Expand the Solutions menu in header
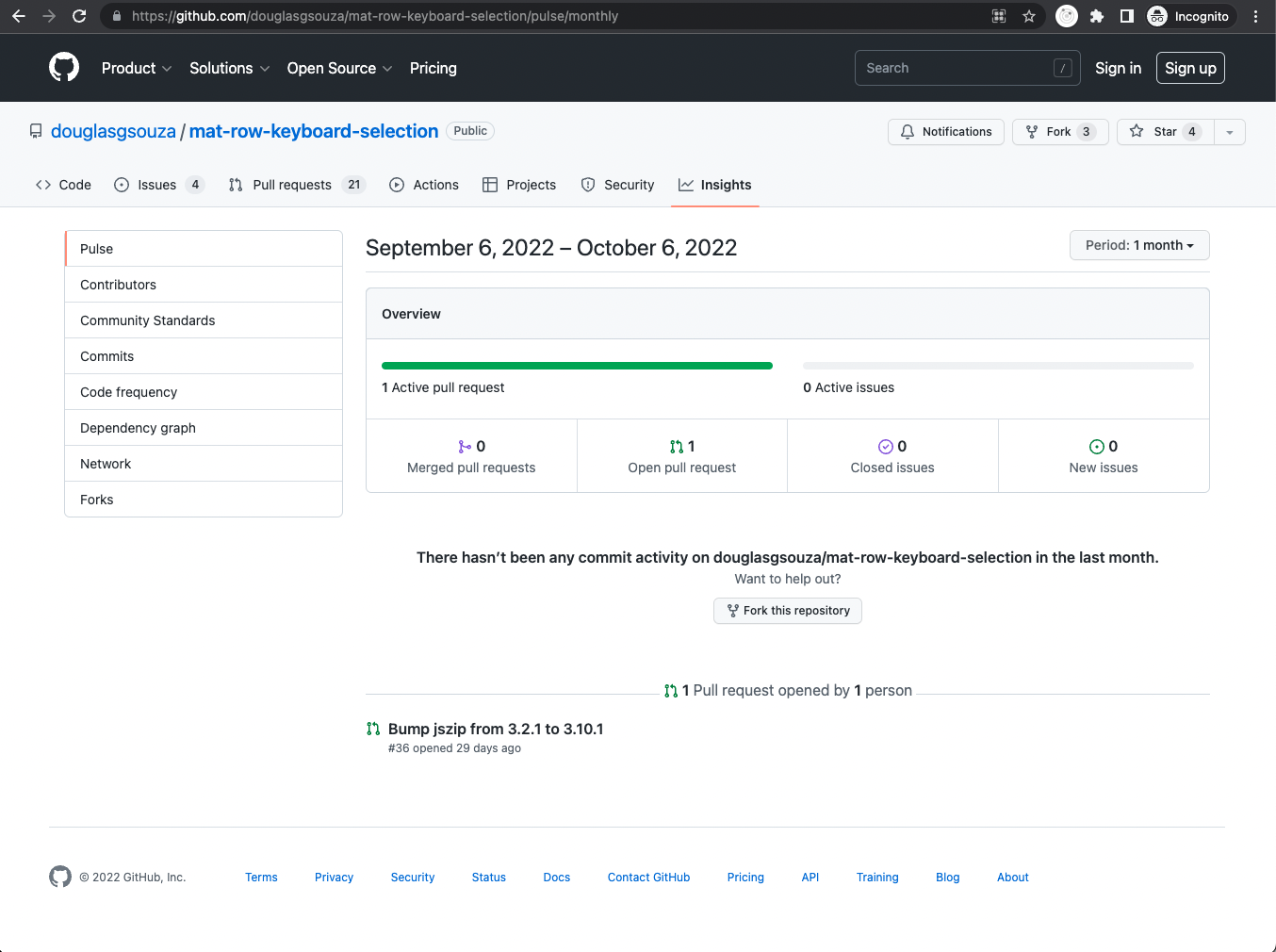This screenshot has height=952, width=1276. pyautogui.click(x=229, y=68)
